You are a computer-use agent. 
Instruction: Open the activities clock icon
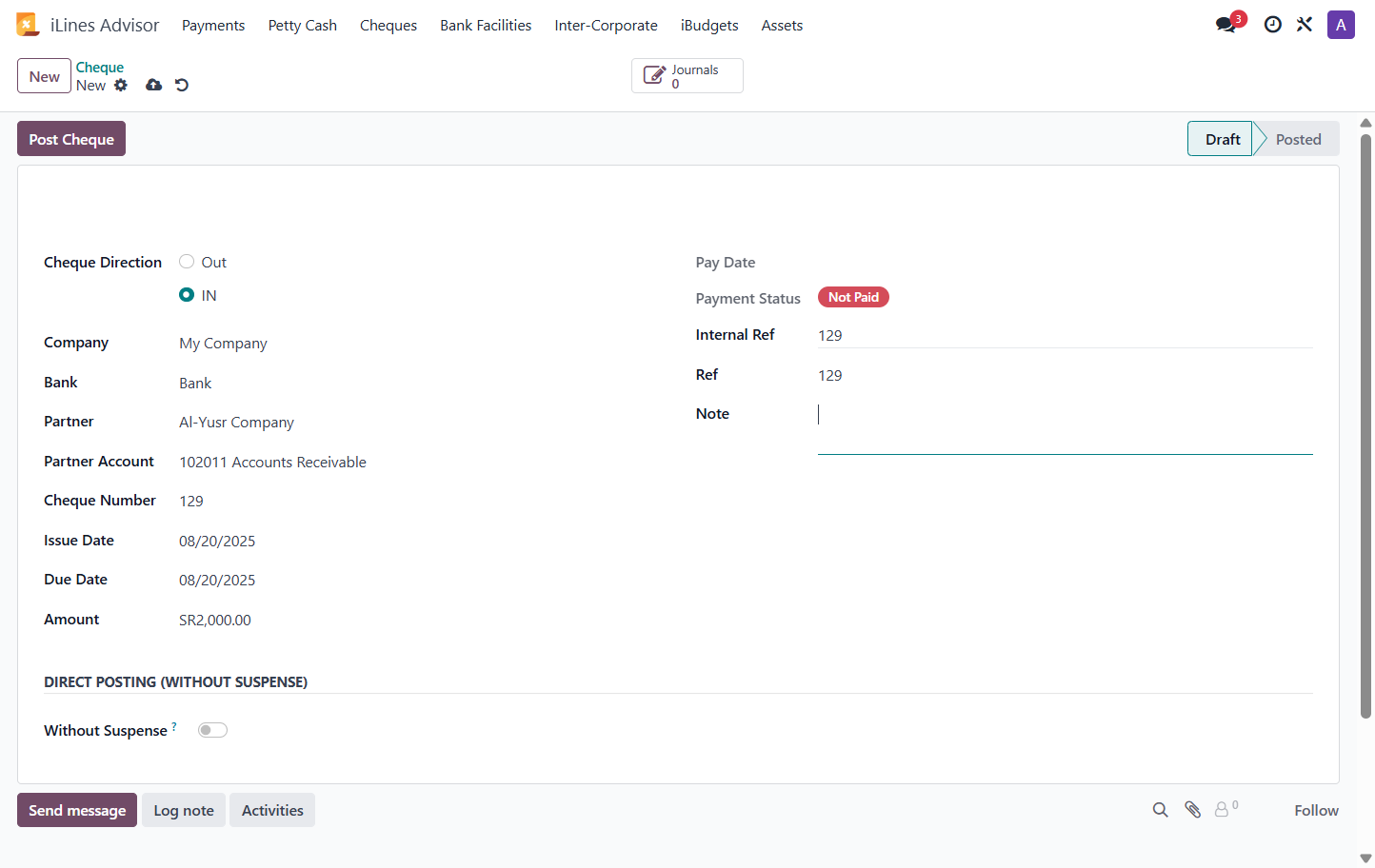[x=1272, y=25]
